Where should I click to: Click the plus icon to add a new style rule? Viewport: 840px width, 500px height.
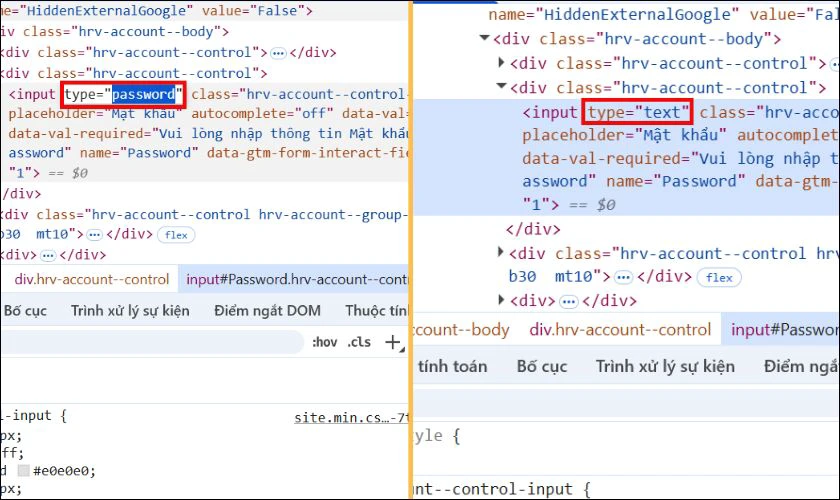coord(393,342)
